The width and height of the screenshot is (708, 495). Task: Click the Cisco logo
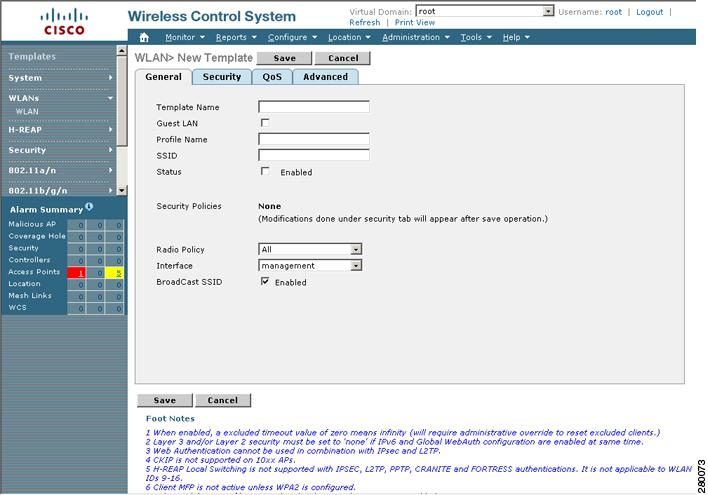click(64, 22)
